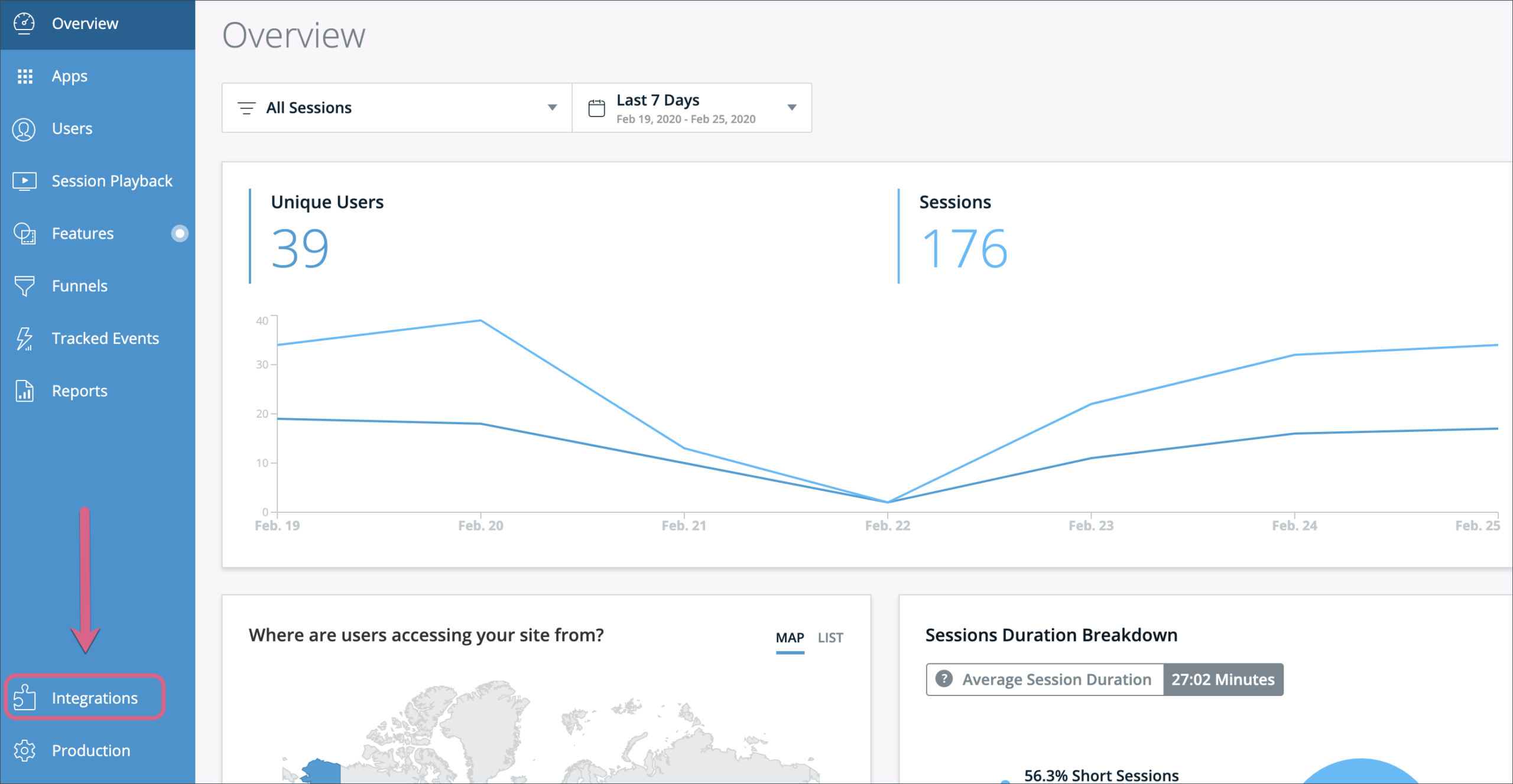Screen dimensions: 1513x784
Task: Click the Integrations puzzle piece icon
Action: (24, 698)
